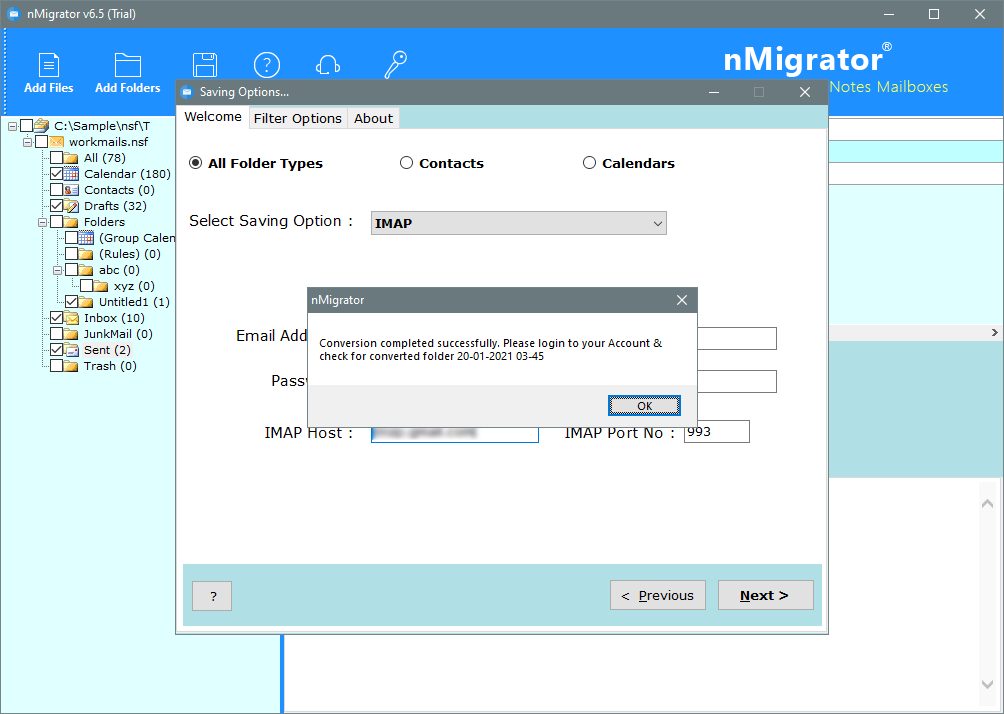Click the Calendar folder icon in tree
This screenshot has height=714, width=1004.
pyautogui.click(x=71, y=174)
